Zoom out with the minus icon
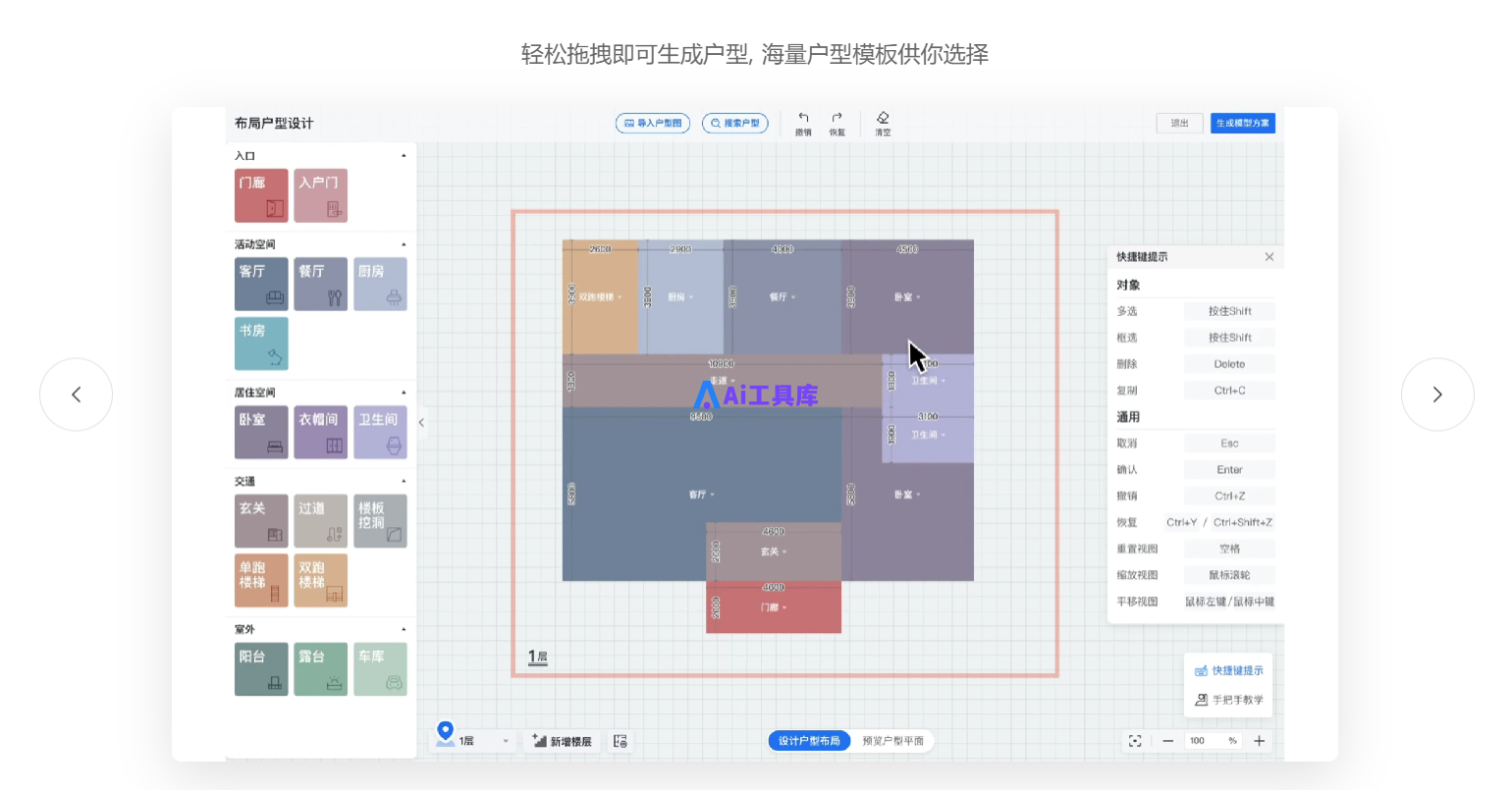Viewport: 1512px width, 790px height. (x=1167, y=741)
